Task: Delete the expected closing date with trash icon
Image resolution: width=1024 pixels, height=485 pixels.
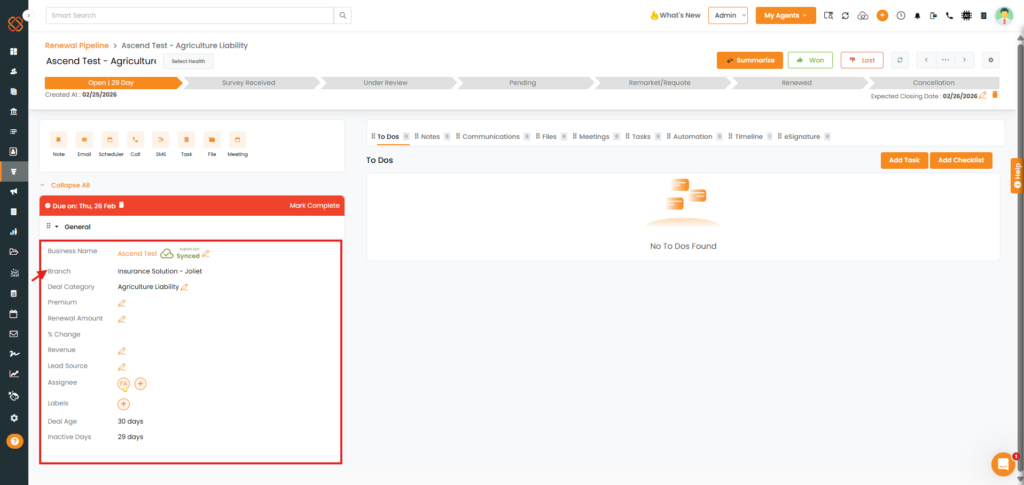Action: pyautogui.click(x=994, y=95)
